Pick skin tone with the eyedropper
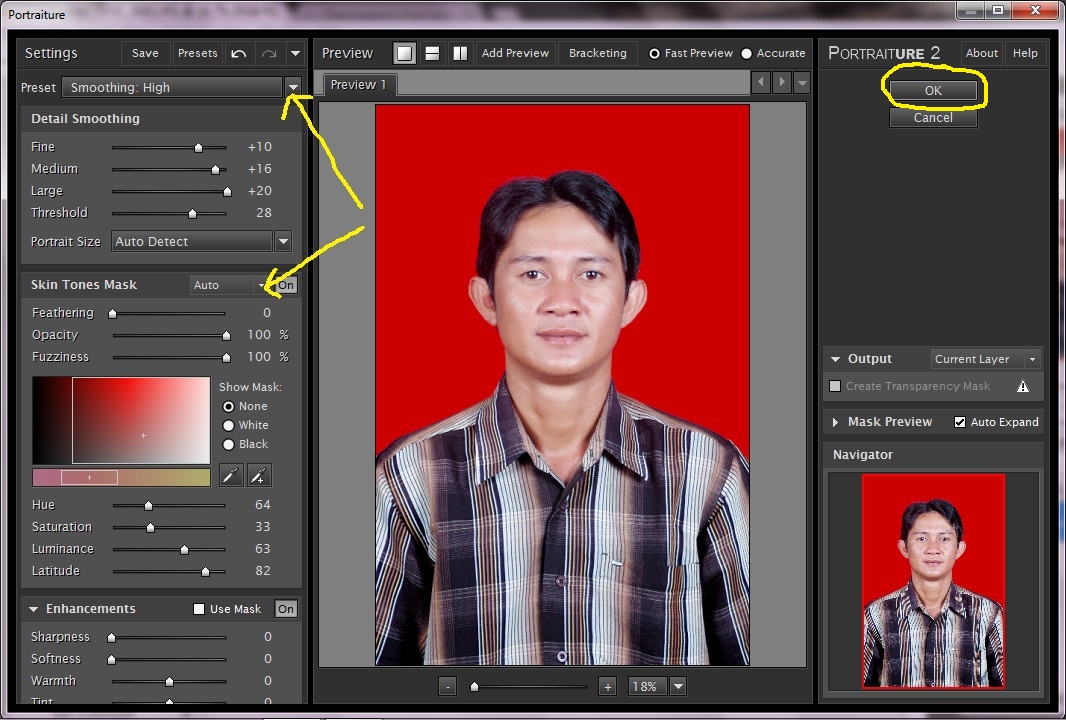The width and height of the screenshot is (1066, 720). tap(231, 475)
